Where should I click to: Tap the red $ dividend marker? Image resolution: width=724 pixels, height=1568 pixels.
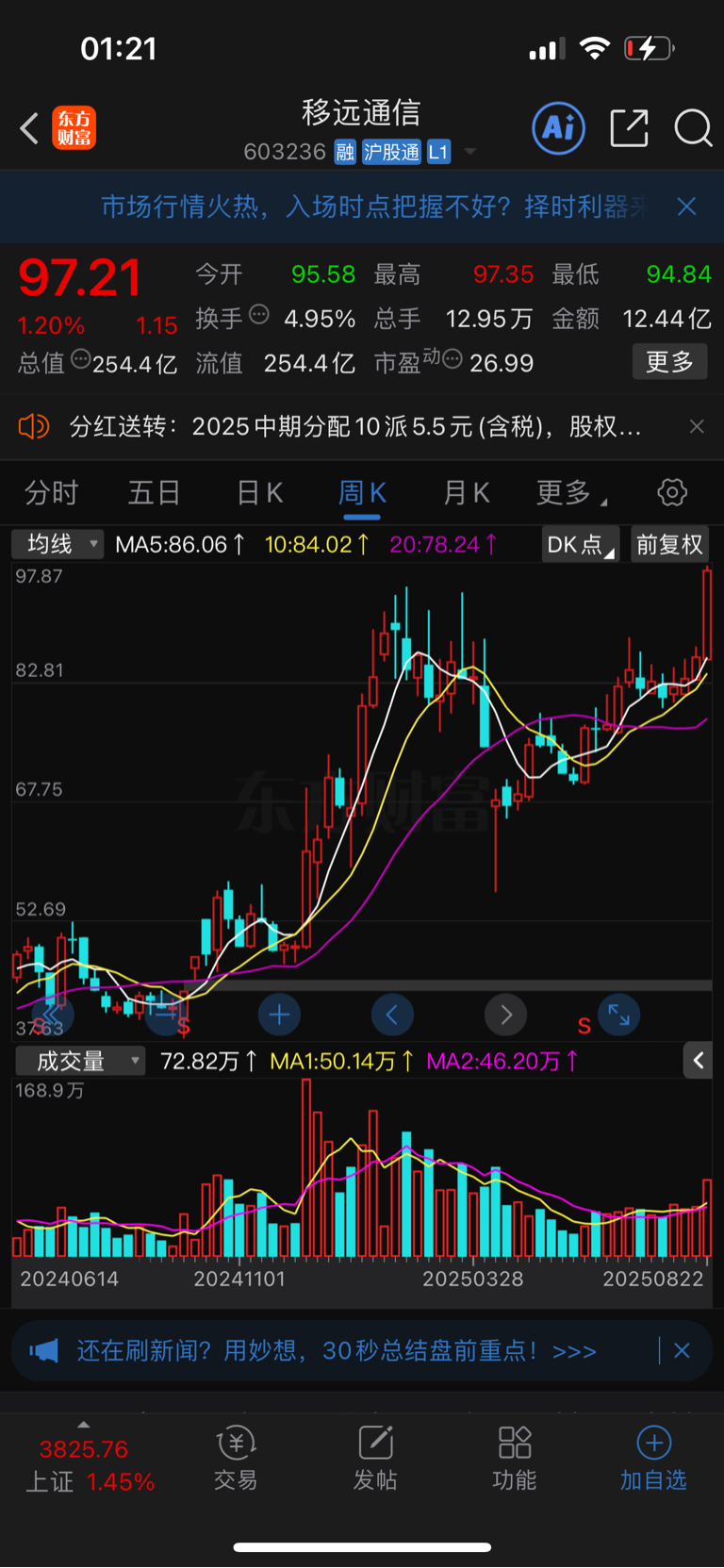pyautogui.click(x=184, y=1026)
